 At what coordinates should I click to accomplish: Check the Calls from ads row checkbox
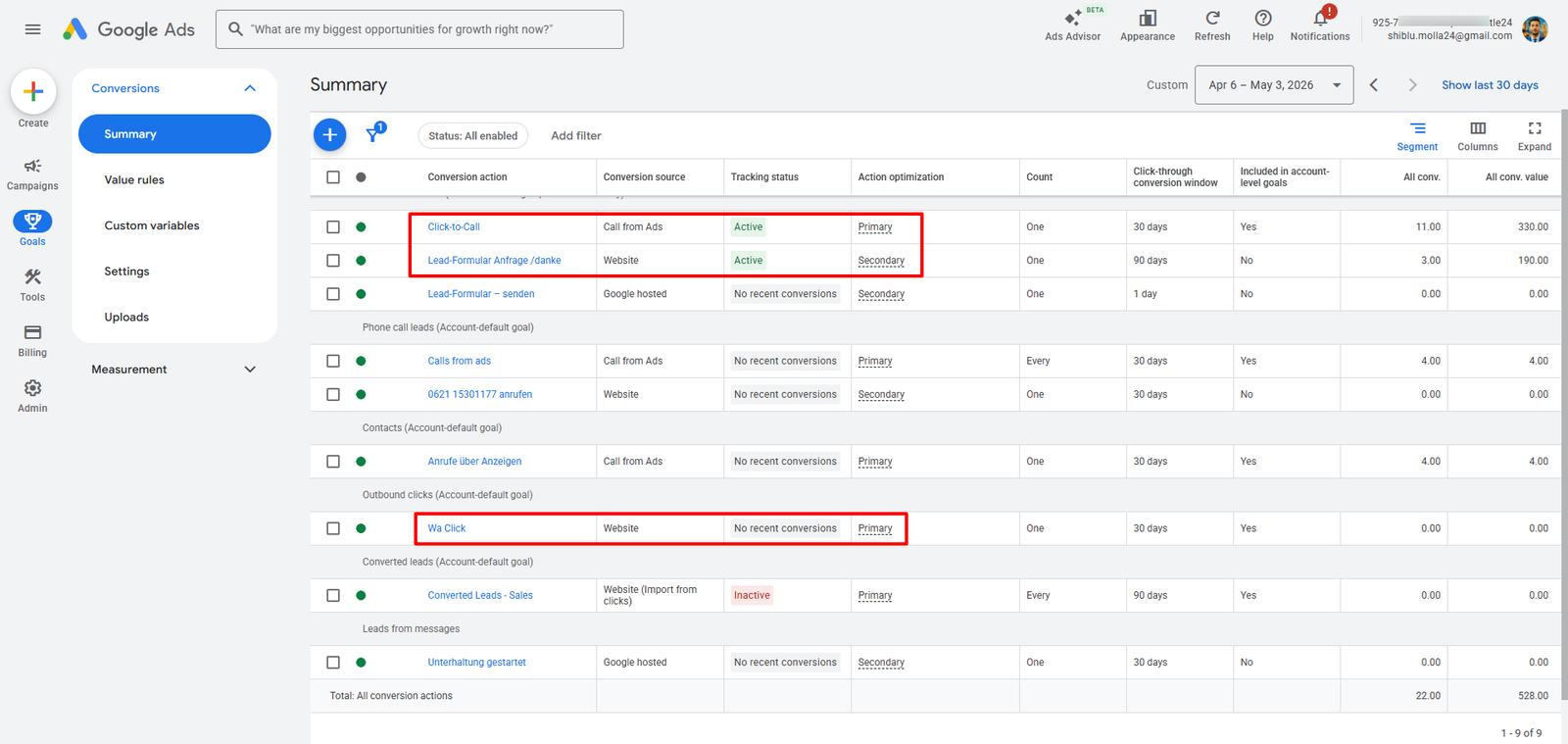[x=333, y=361]
